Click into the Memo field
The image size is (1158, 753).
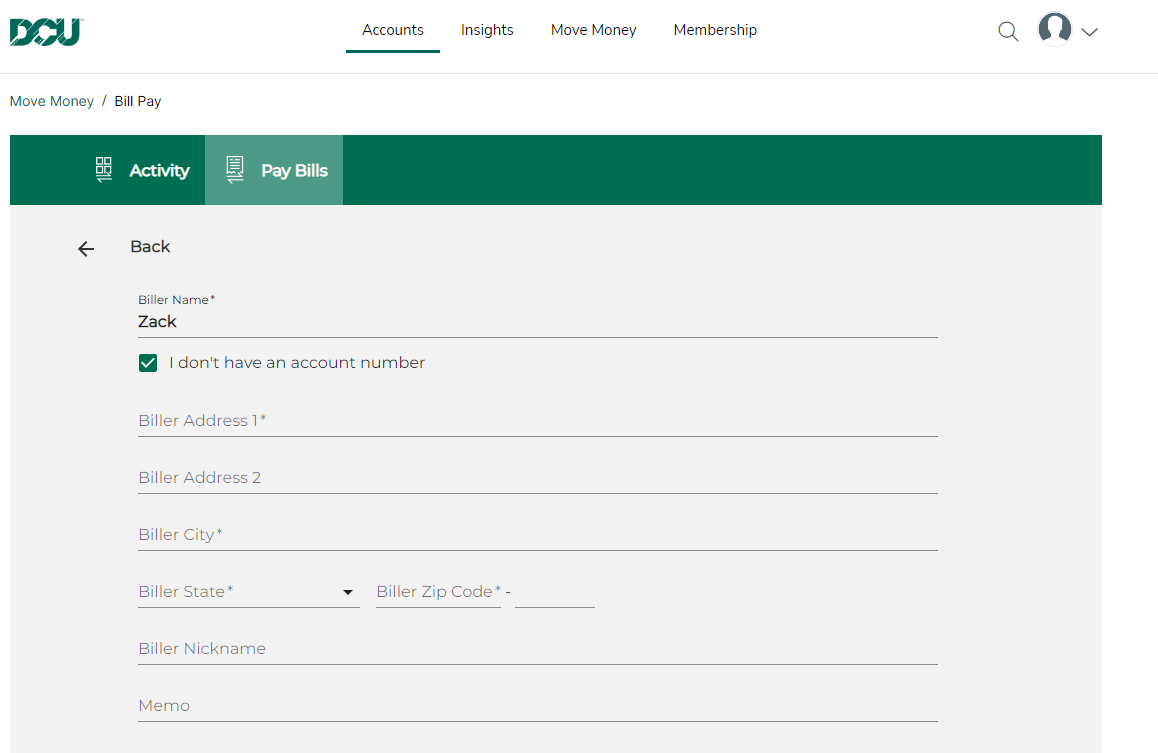click(537, 706)
